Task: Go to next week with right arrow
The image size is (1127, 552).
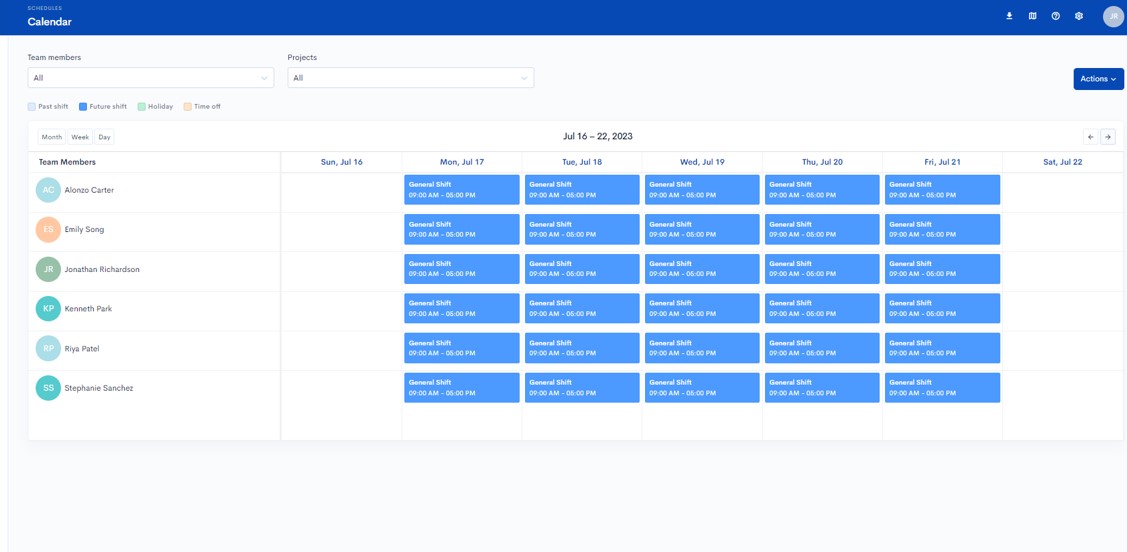Action: pyautogui.click(x=1108, y=137)
